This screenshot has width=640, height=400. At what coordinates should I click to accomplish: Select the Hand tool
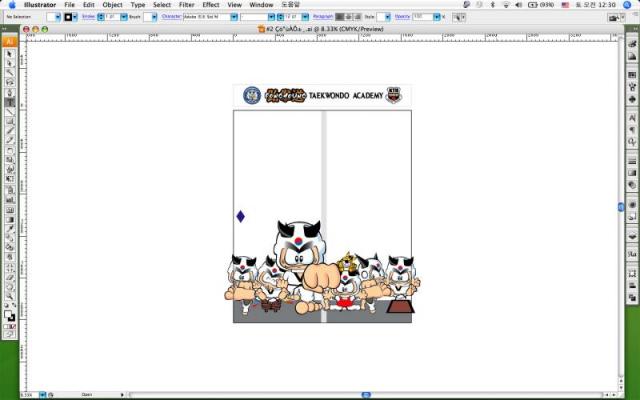pyautogui.click(x=10, y=287)
